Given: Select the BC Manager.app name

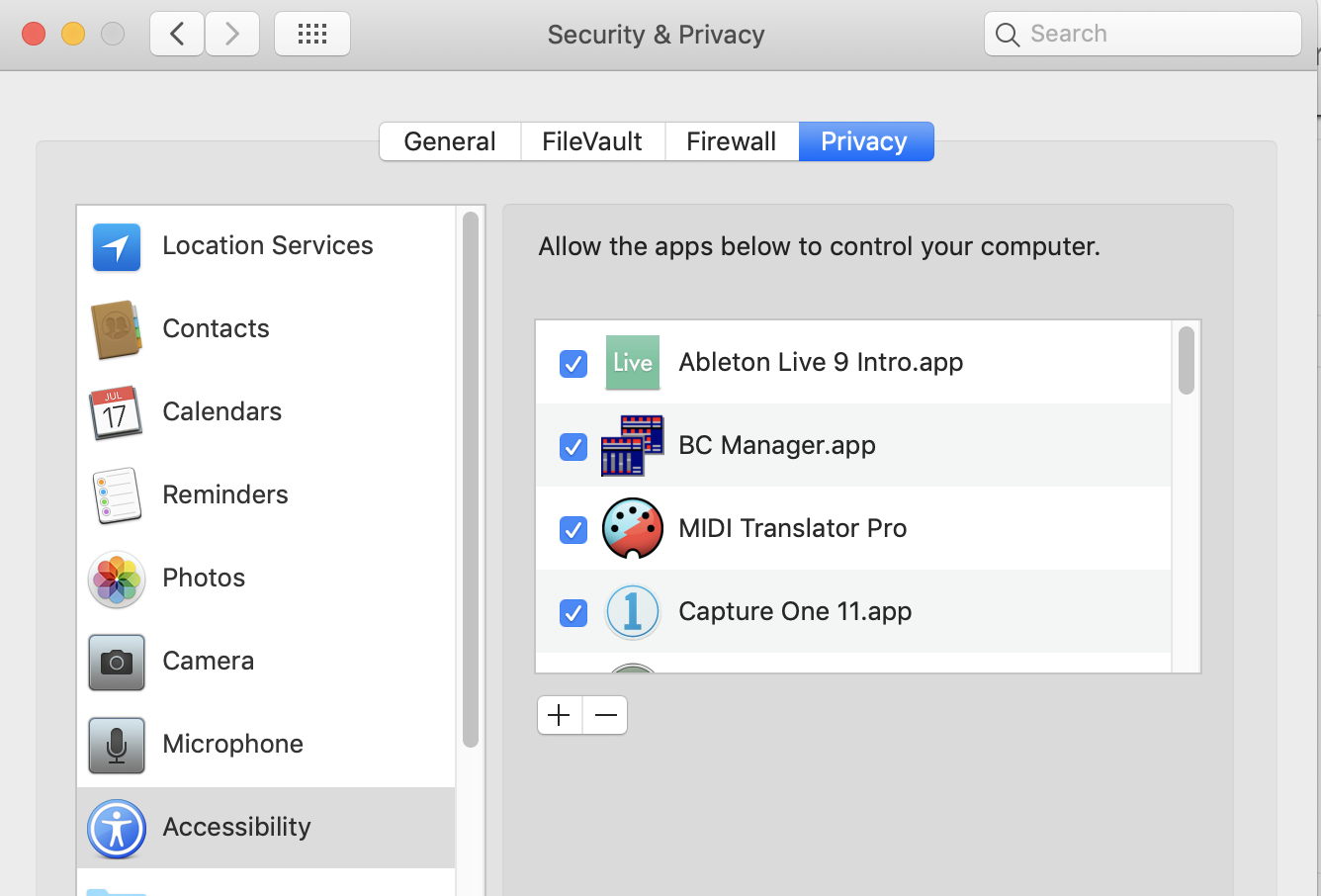Looking at the screenshot, I should click(777, 445).
